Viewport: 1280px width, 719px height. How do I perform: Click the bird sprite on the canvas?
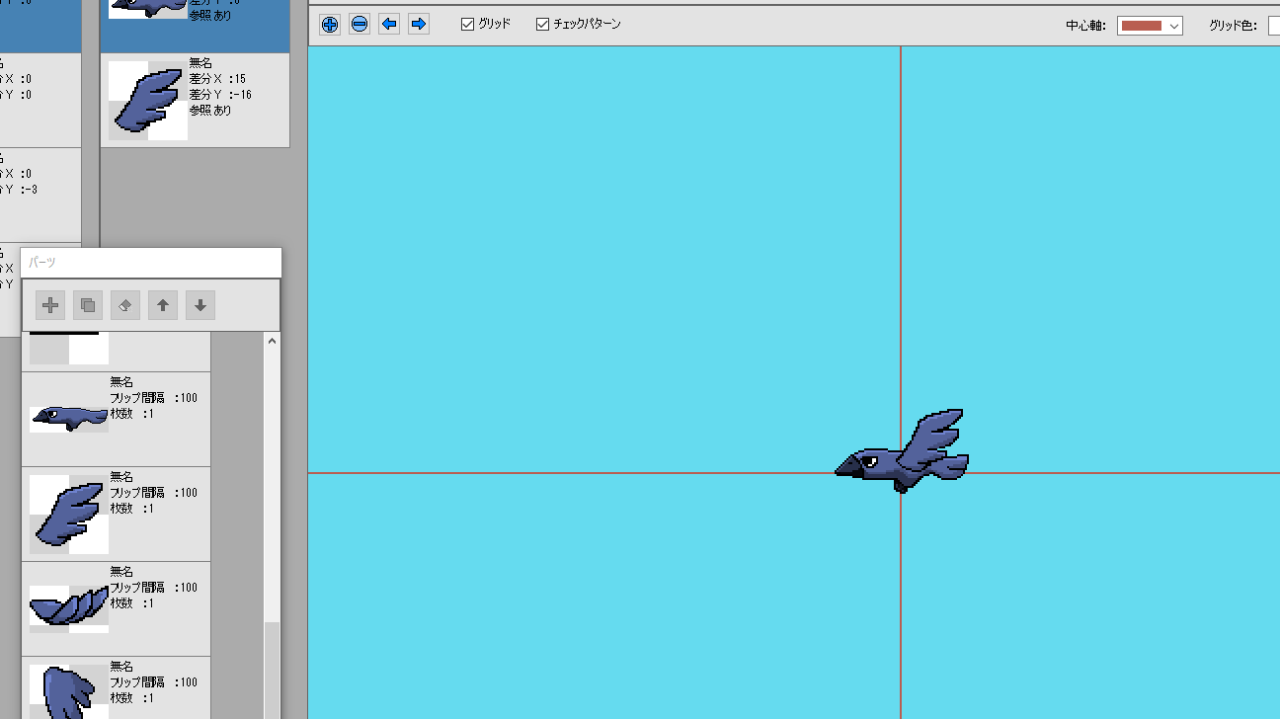[903, 455]
